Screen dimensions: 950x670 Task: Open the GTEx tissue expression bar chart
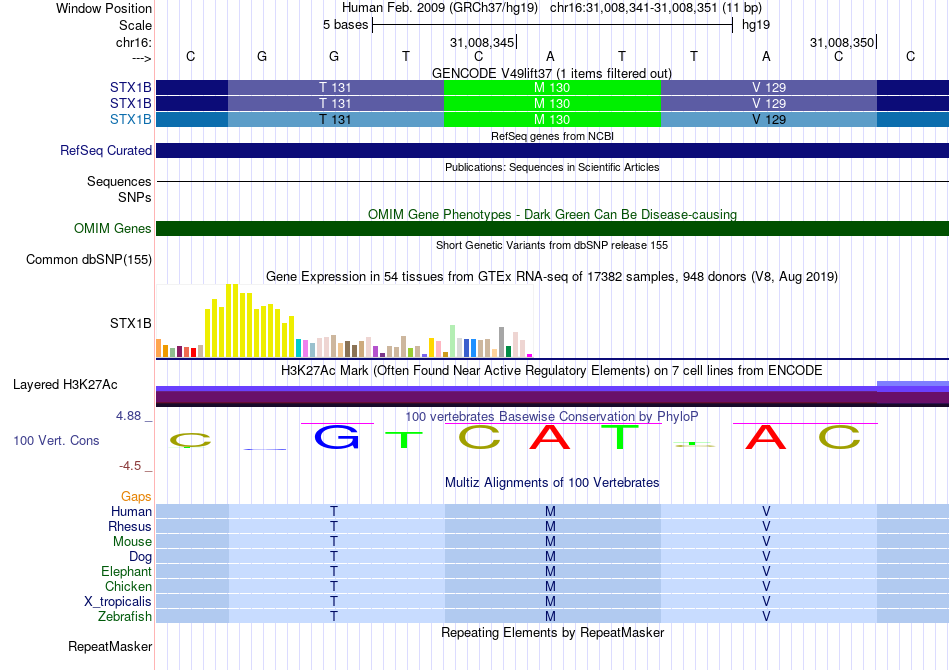(344, 321)
